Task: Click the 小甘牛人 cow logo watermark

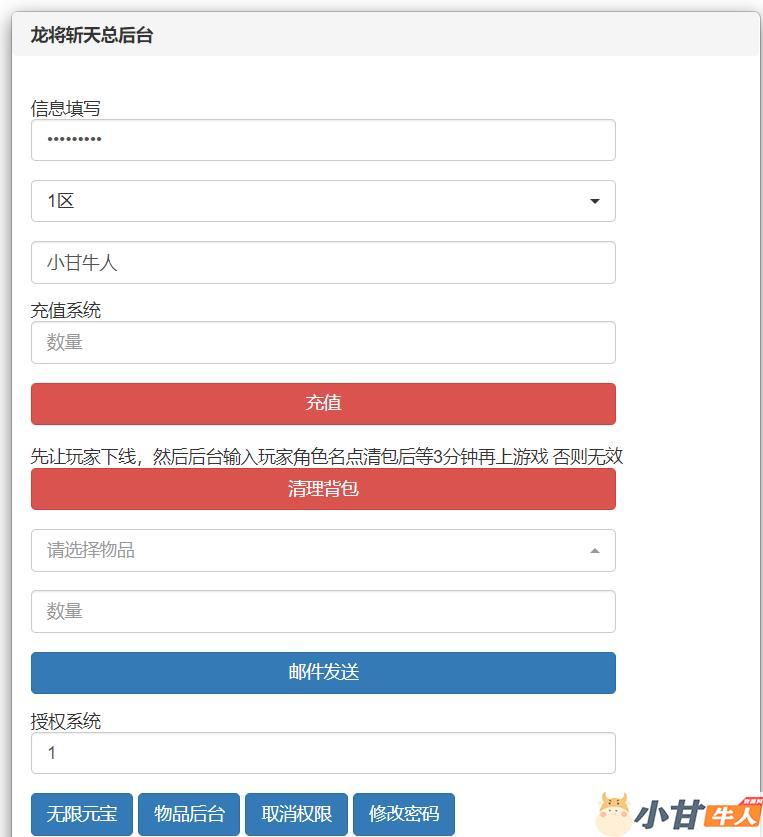Action: pyautogui.click(x=677, y=814)
